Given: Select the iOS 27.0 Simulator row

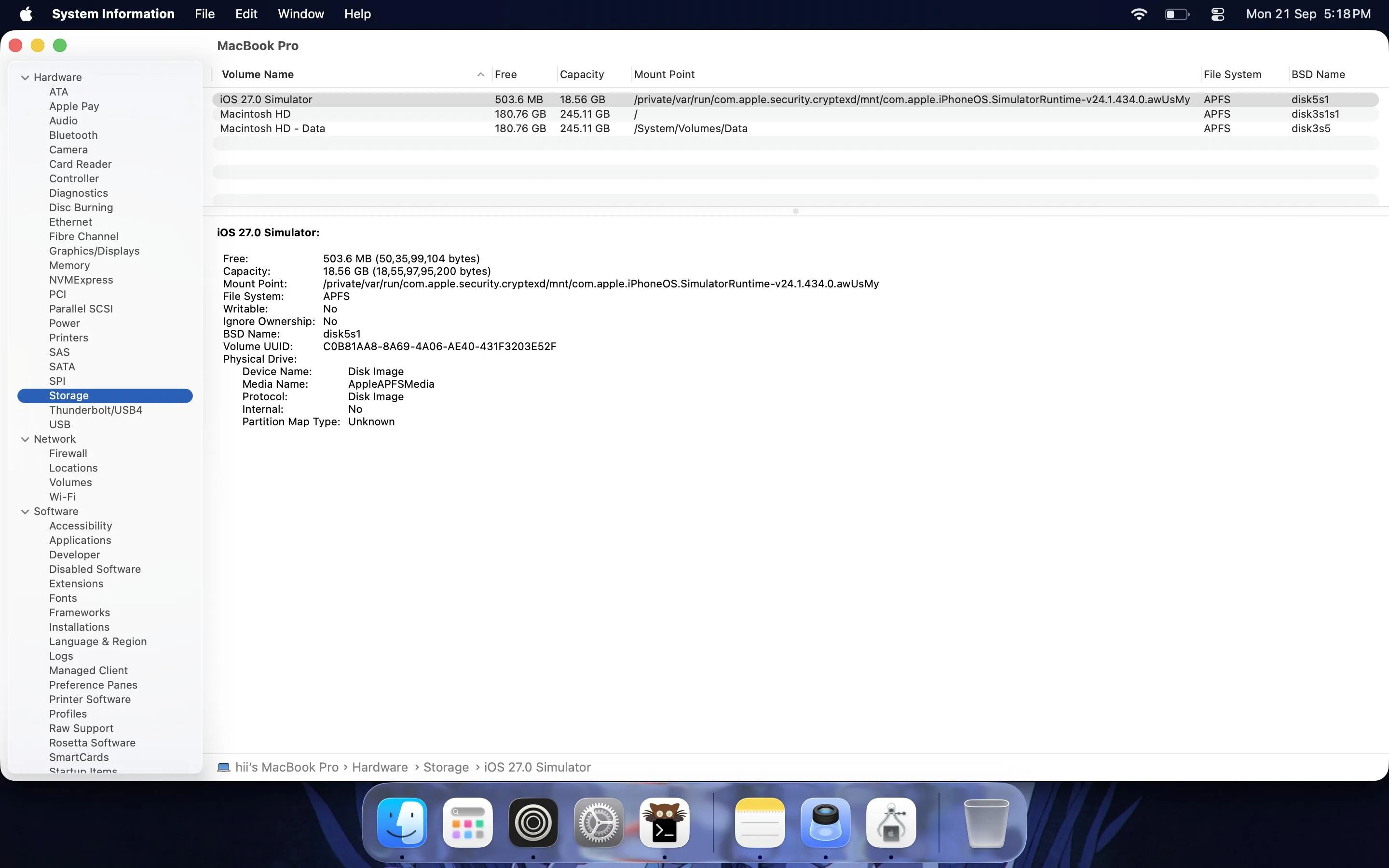Looking at the screenshot, I should point(795,99).
